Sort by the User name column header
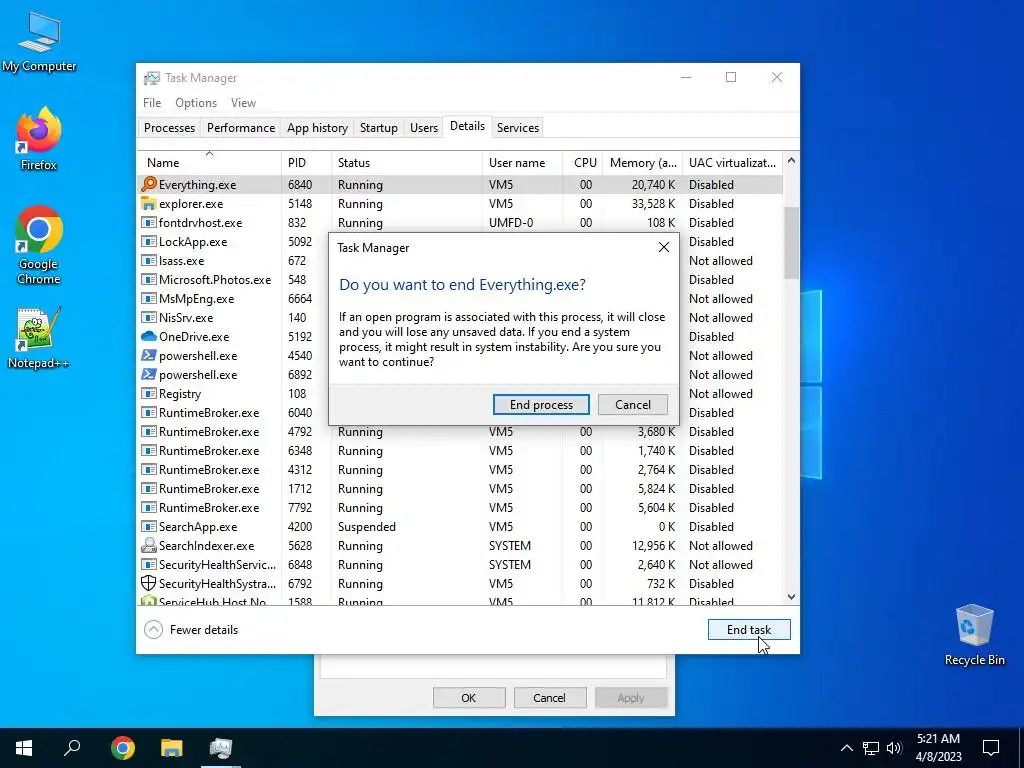Screen dimensions: 1024x768 [522, 163]
